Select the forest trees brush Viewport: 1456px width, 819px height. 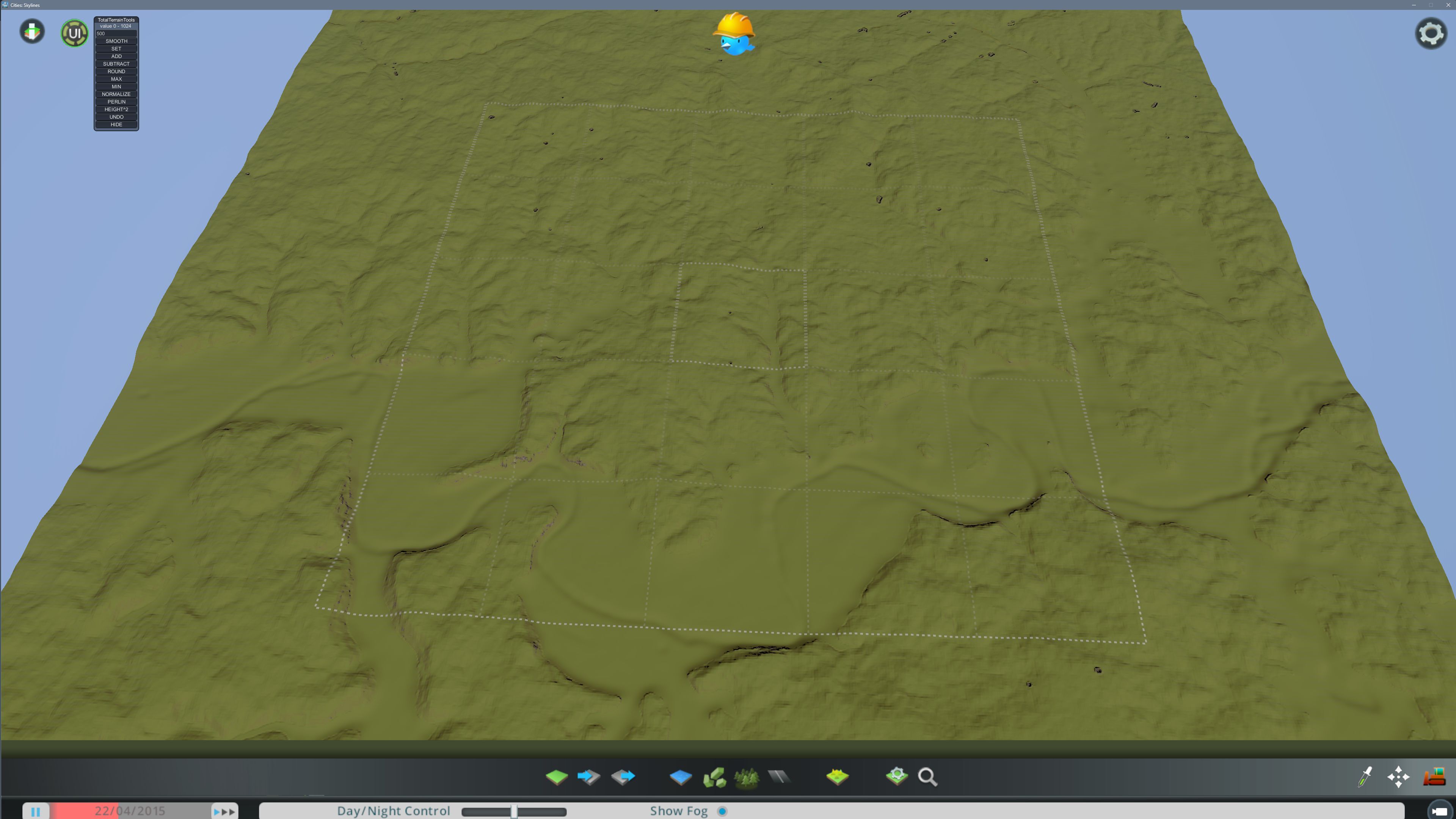pos(747,778)
